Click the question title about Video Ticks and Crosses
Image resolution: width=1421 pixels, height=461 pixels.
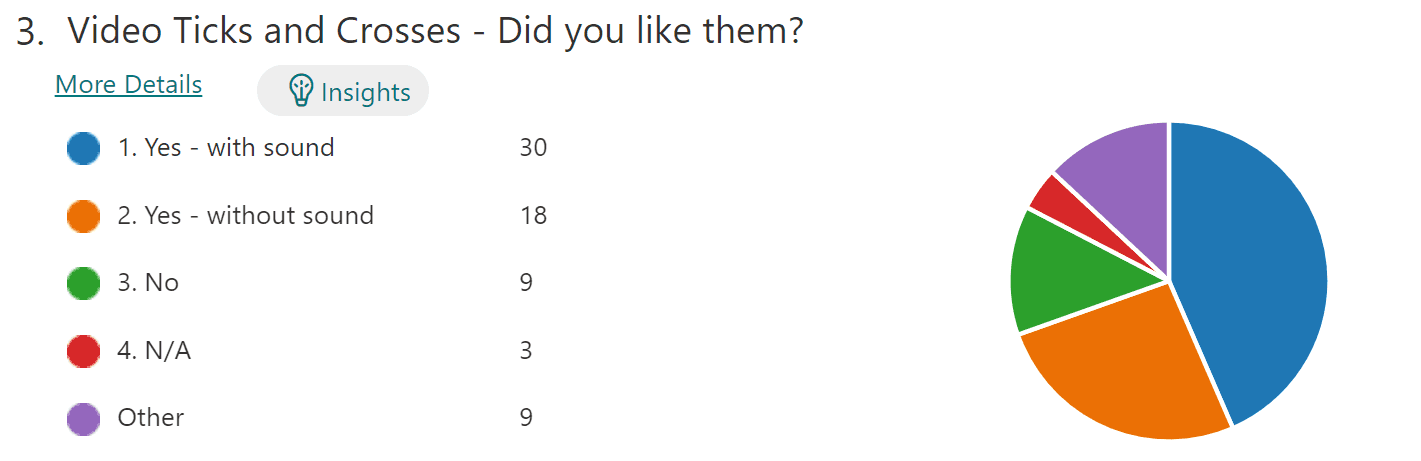436,31
